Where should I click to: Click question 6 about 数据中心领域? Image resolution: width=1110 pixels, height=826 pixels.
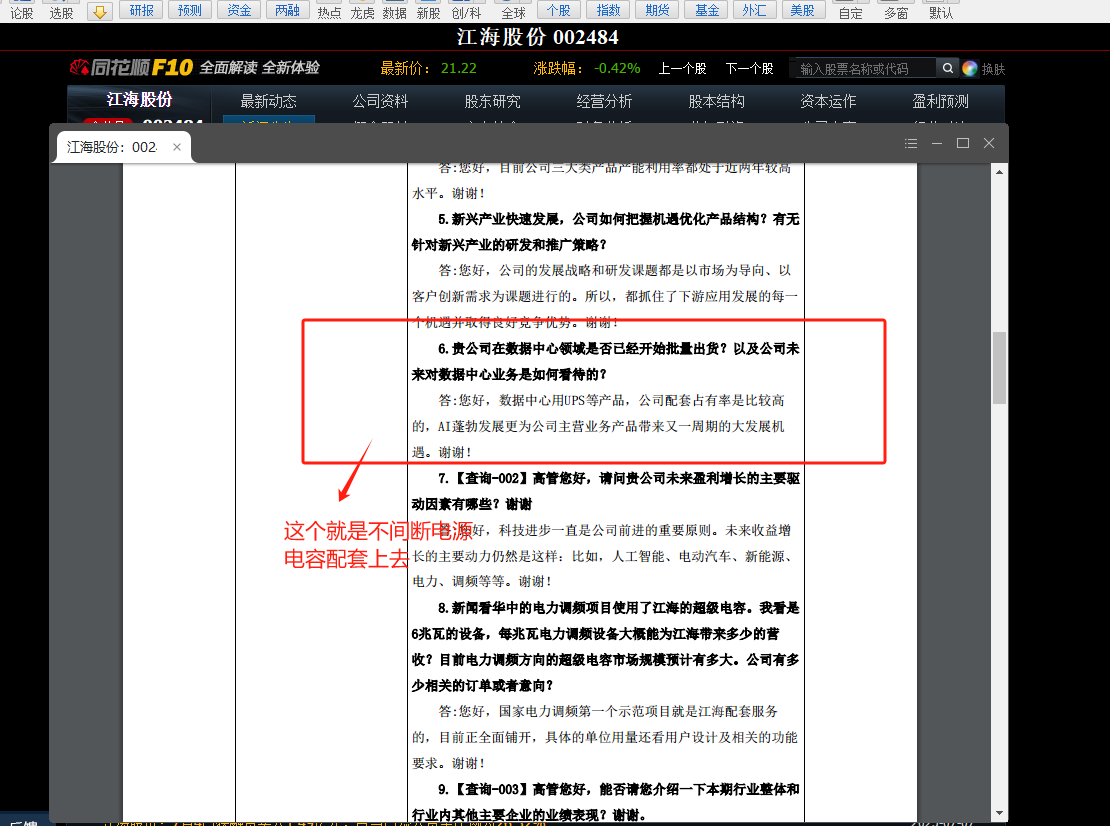tap(605, 362)
